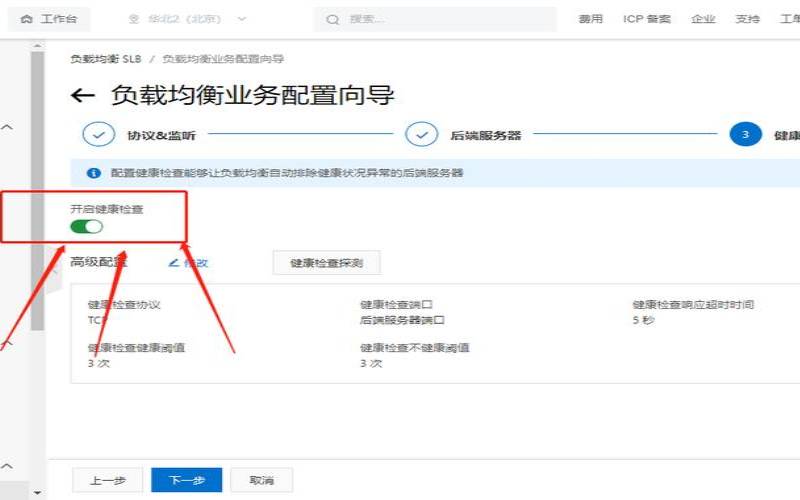
Task: Click the 健康检查探测 button
Action: pyautogui.click(x=327, y=263)
